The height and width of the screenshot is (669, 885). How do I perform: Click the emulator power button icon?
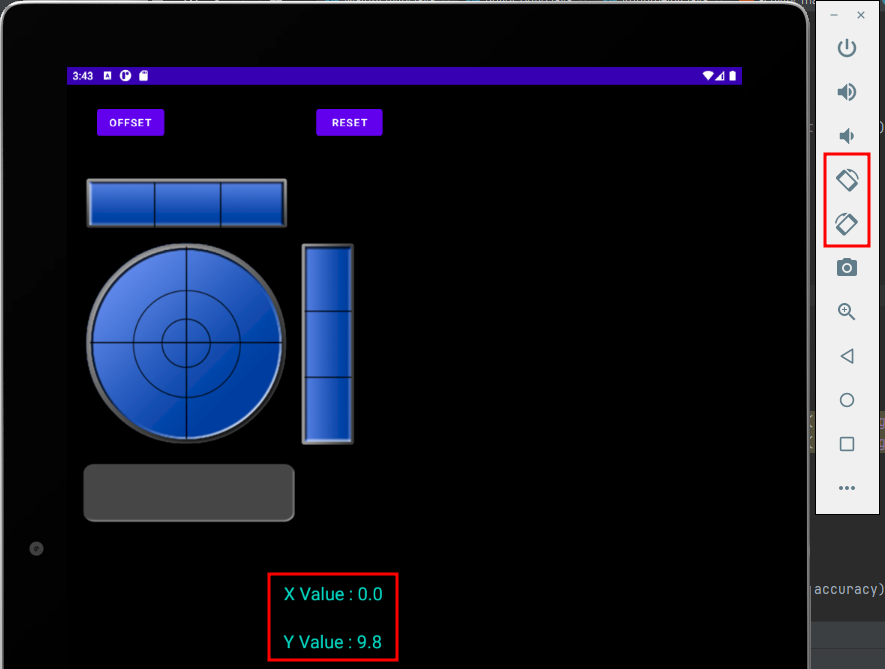[847, 48]
